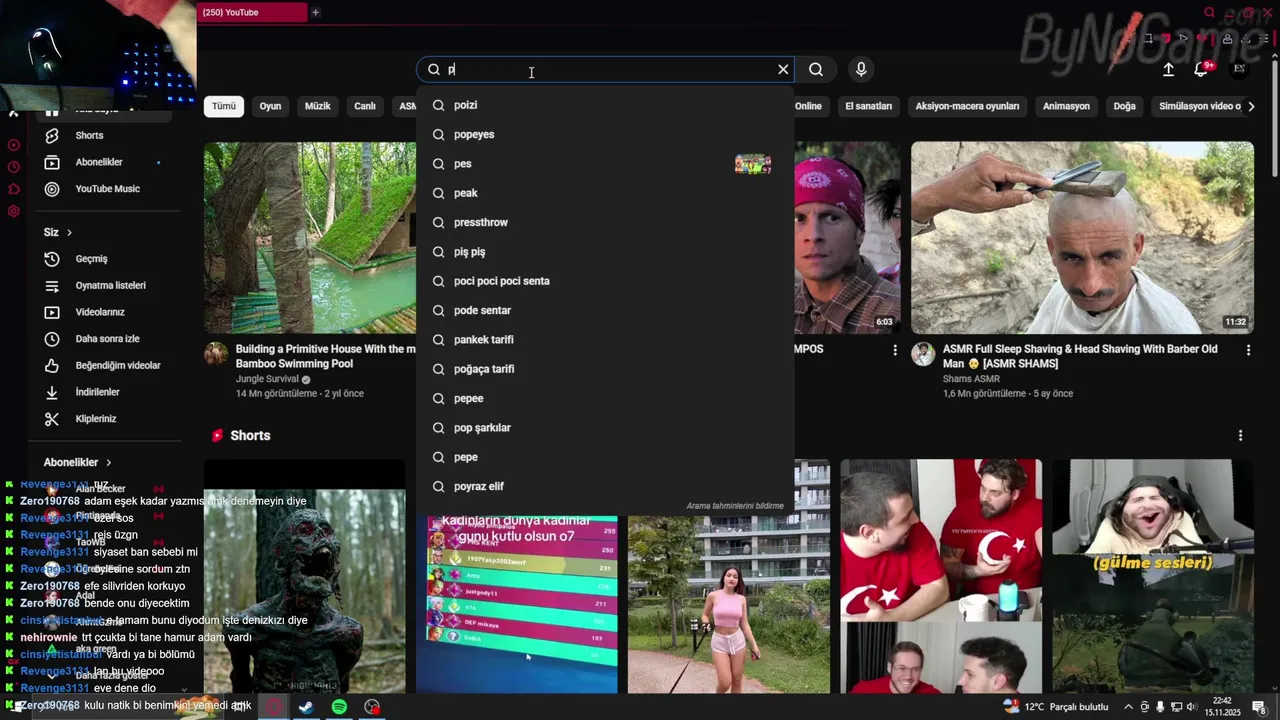Screen dimensions: 1280x720
Task: Start voice search with microphone icon
Action: pos(861,69)
